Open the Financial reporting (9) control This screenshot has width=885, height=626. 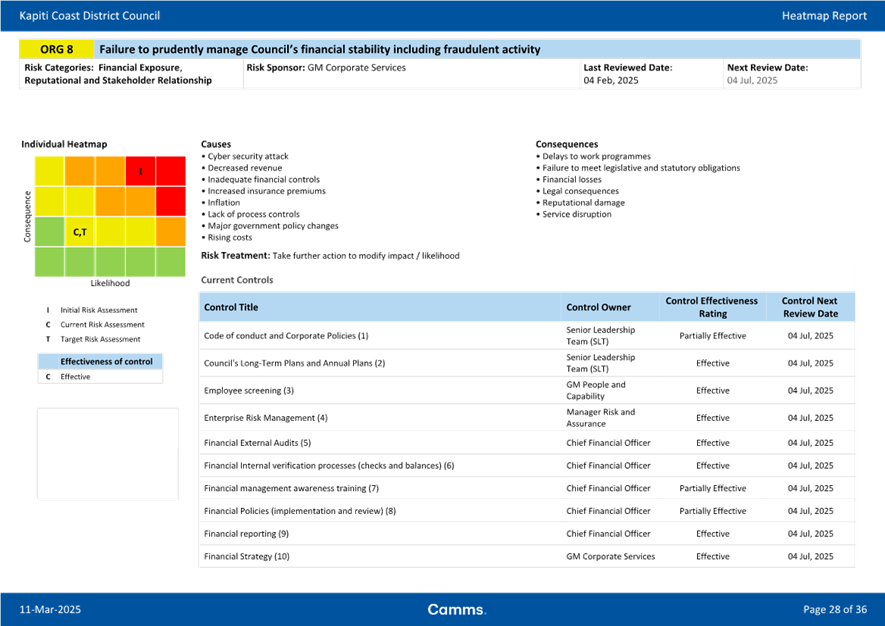coord(246,533)
